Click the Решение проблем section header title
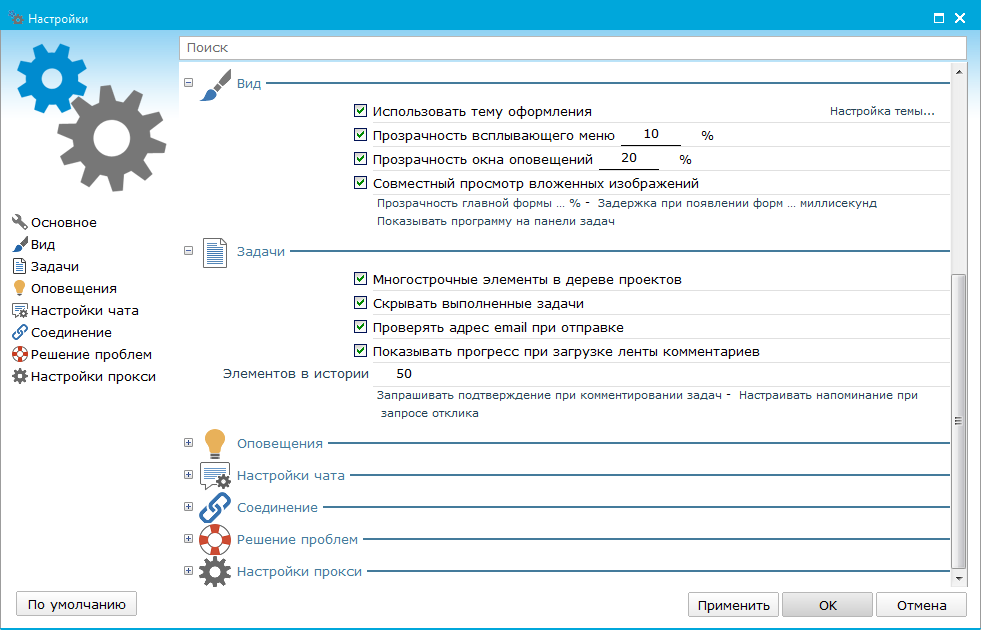 tap(297, 539)
